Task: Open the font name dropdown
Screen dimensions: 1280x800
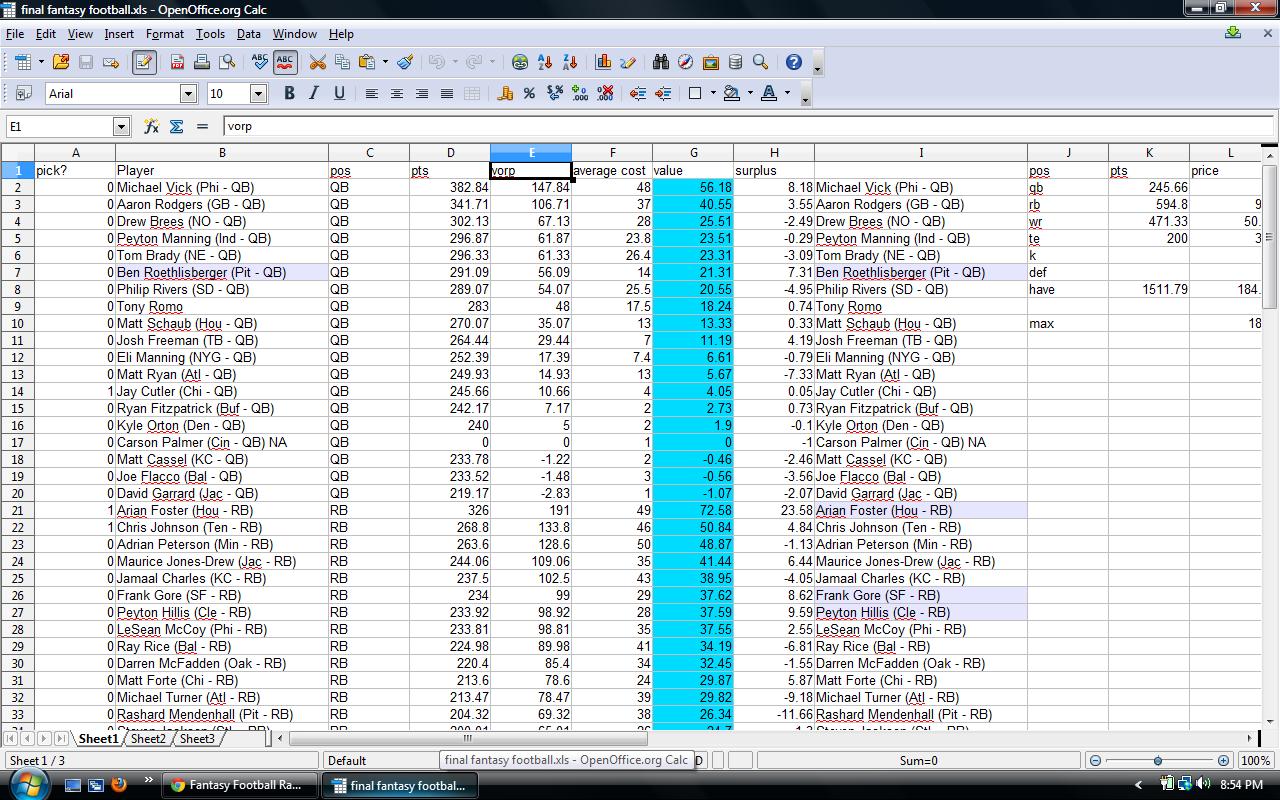Action: tap(187, 93)
